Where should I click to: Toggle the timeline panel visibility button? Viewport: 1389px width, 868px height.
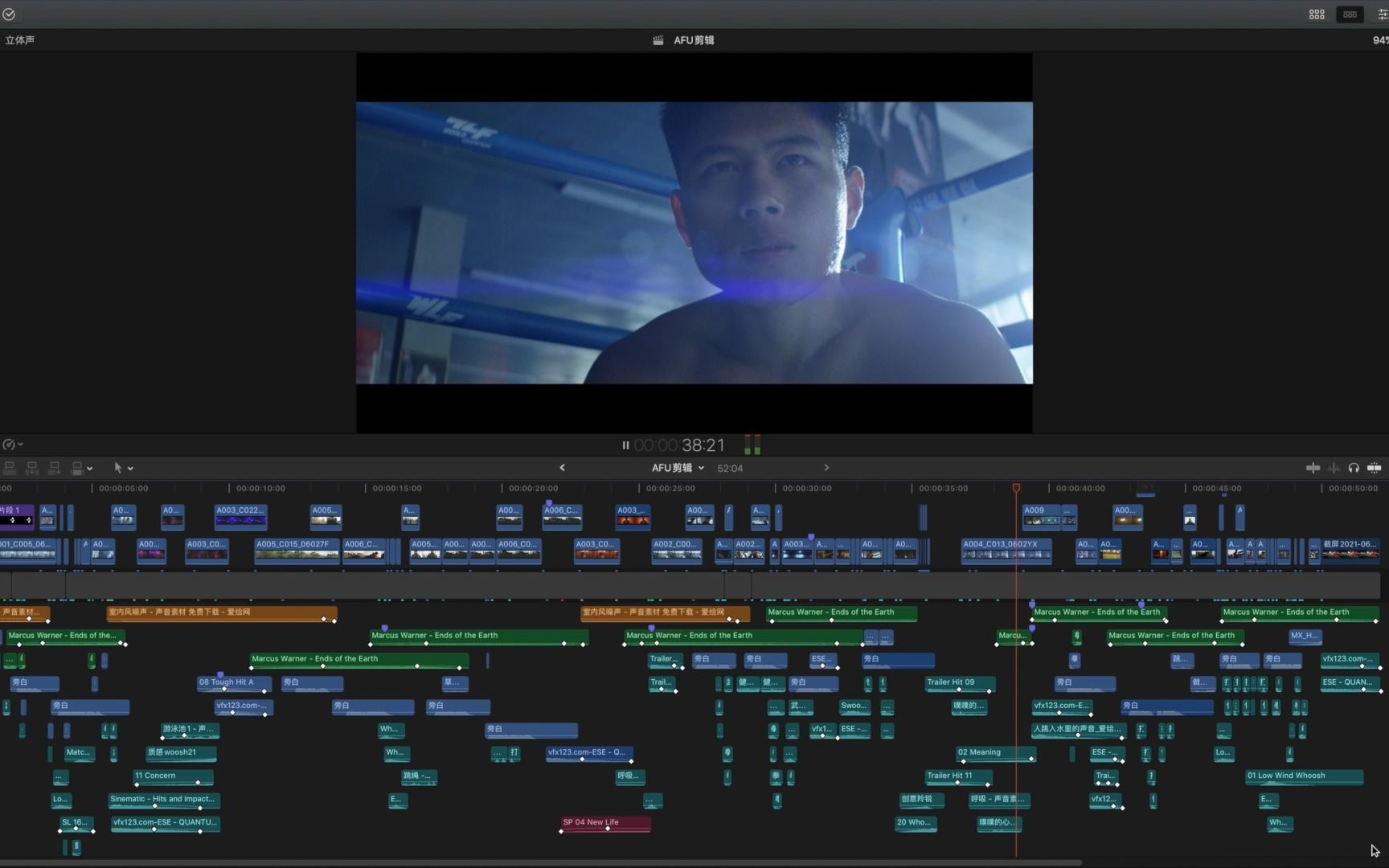click(x=1350, y=14)
